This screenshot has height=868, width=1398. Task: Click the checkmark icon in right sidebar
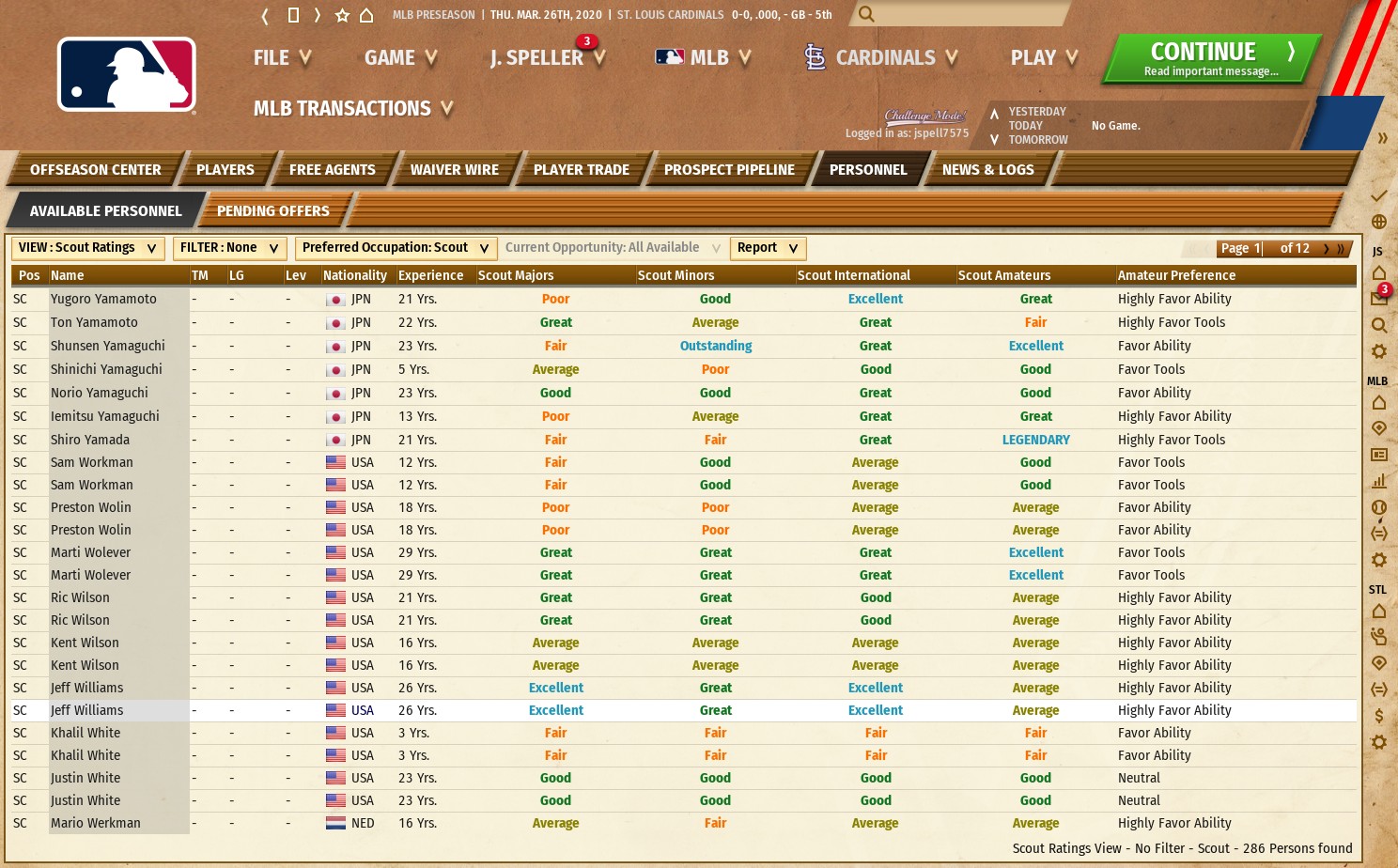(1378, 195)
